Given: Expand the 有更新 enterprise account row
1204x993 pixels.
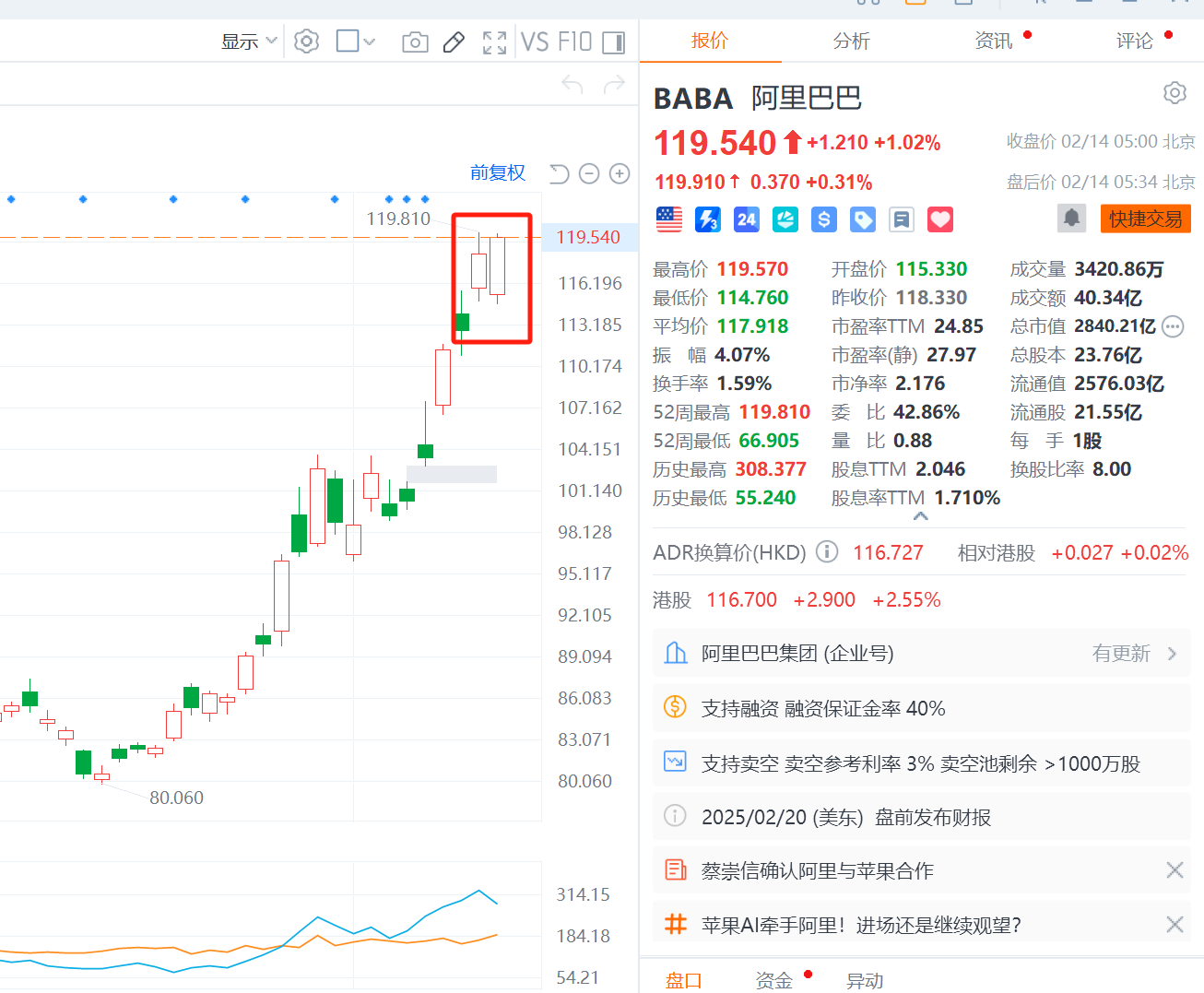Looking at the screenshot, I should tap(1135, 654).
